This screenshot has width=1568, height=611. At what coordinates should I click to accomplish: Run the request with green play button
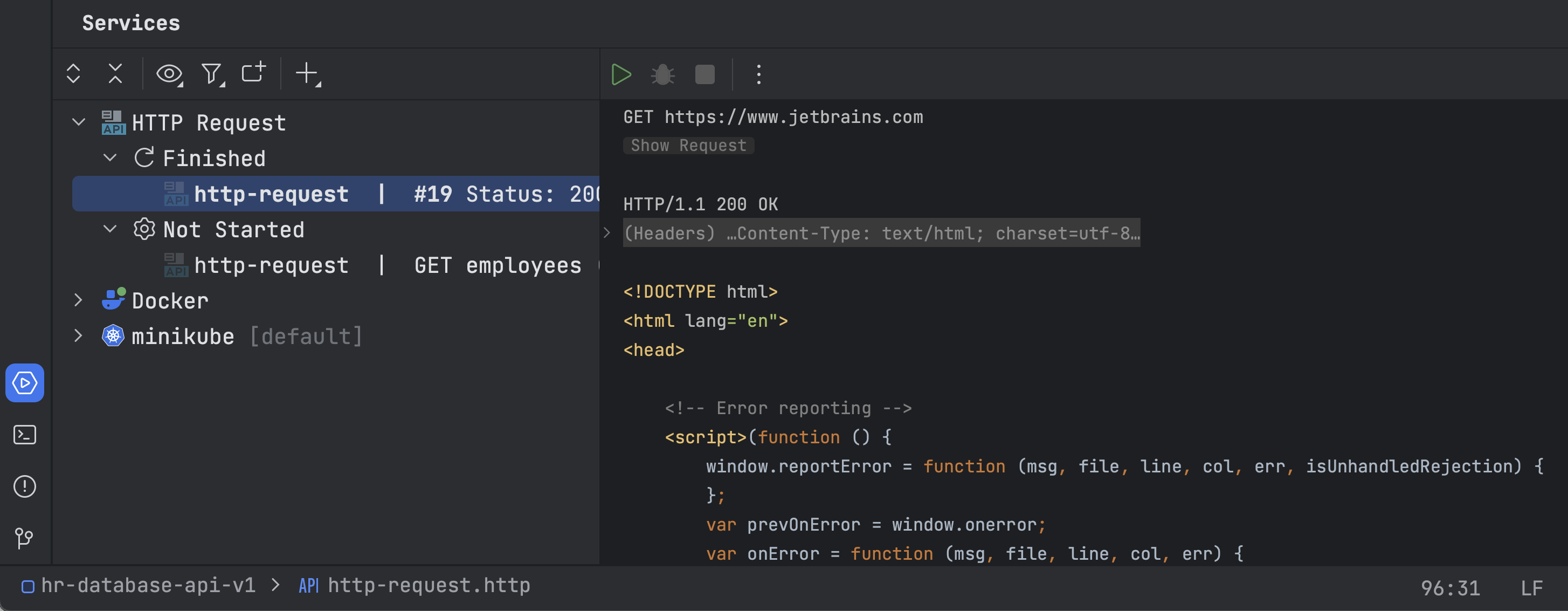click(621, 74)
